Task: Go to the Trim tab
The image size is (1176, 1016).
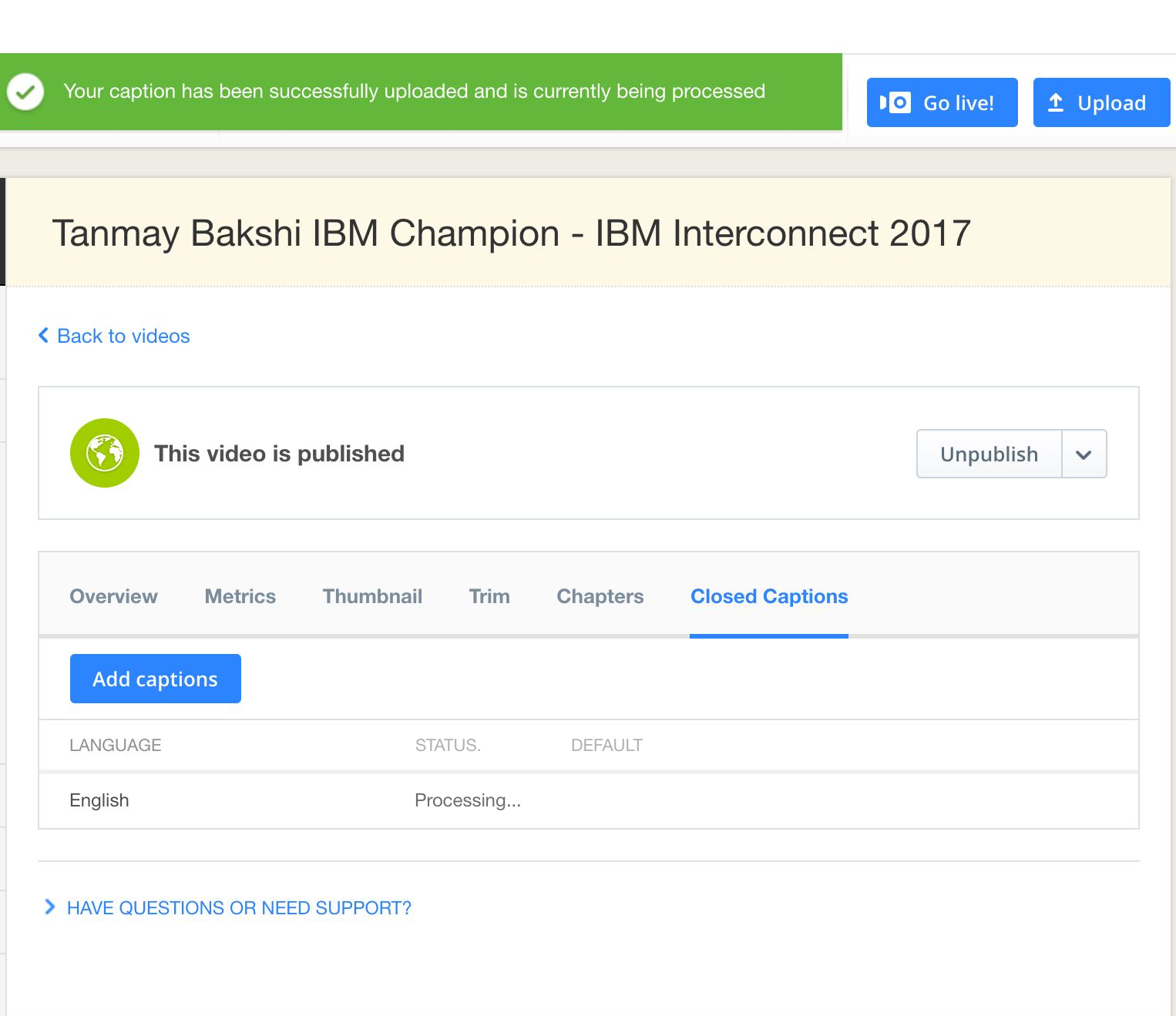Action: (x=489, y=596)
